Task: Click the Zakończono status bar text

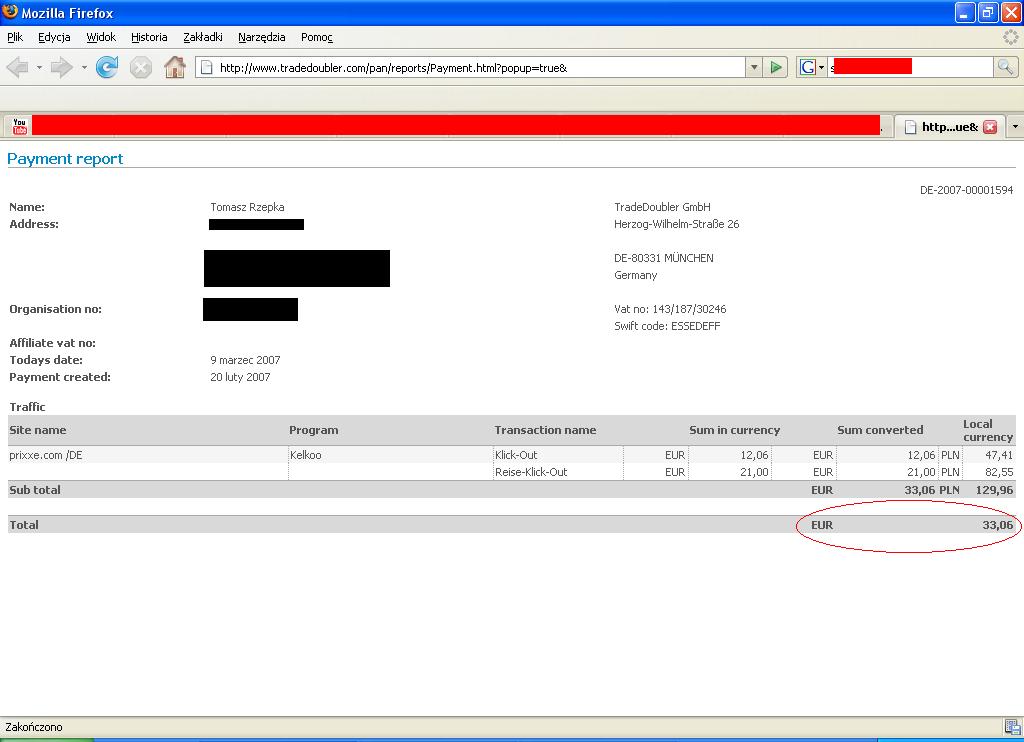Action: click(34, 727)
